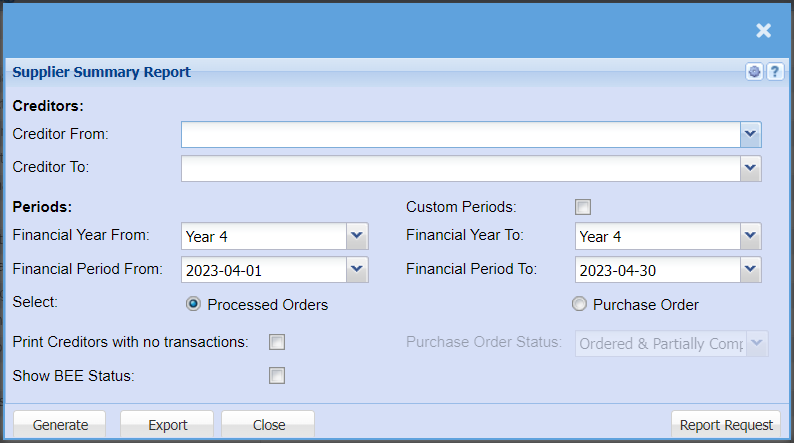794x443 pixels.
Task: Choose the Purchase Order radio option
Action: [579, 304]
